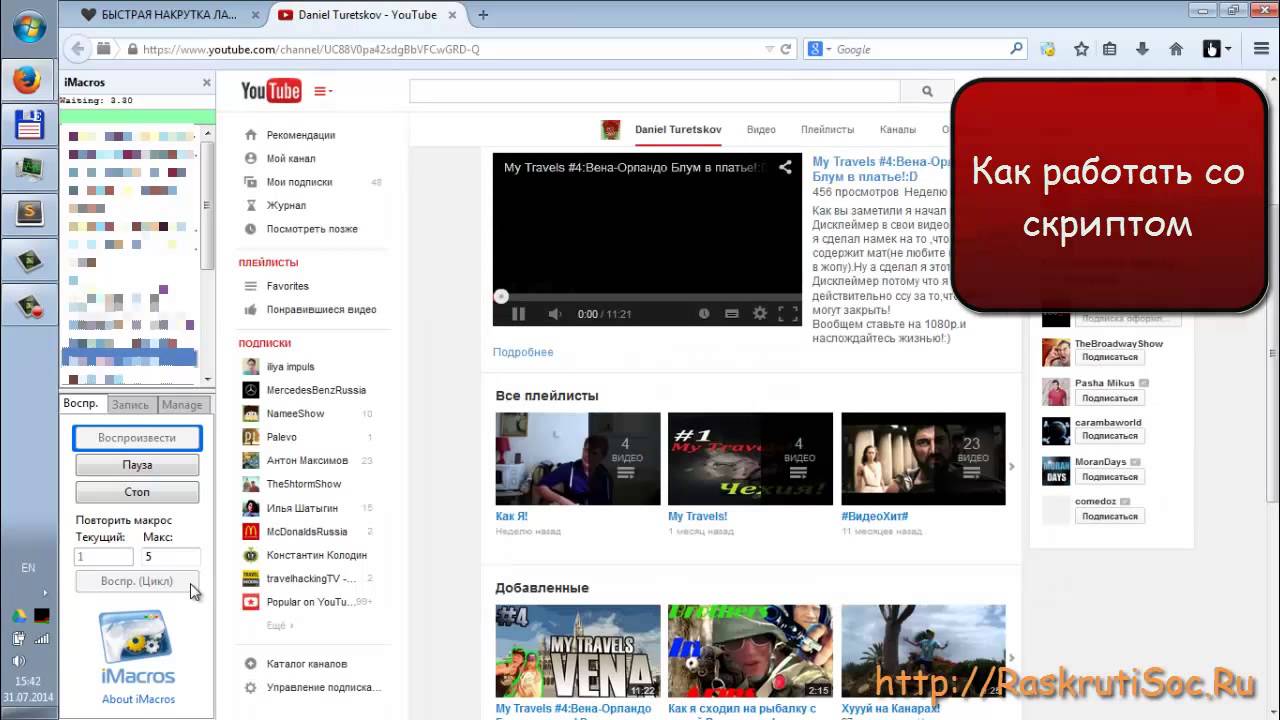The image size is (1280, 720).
Task: Open About iMacros link
Action: coord(138,699)
